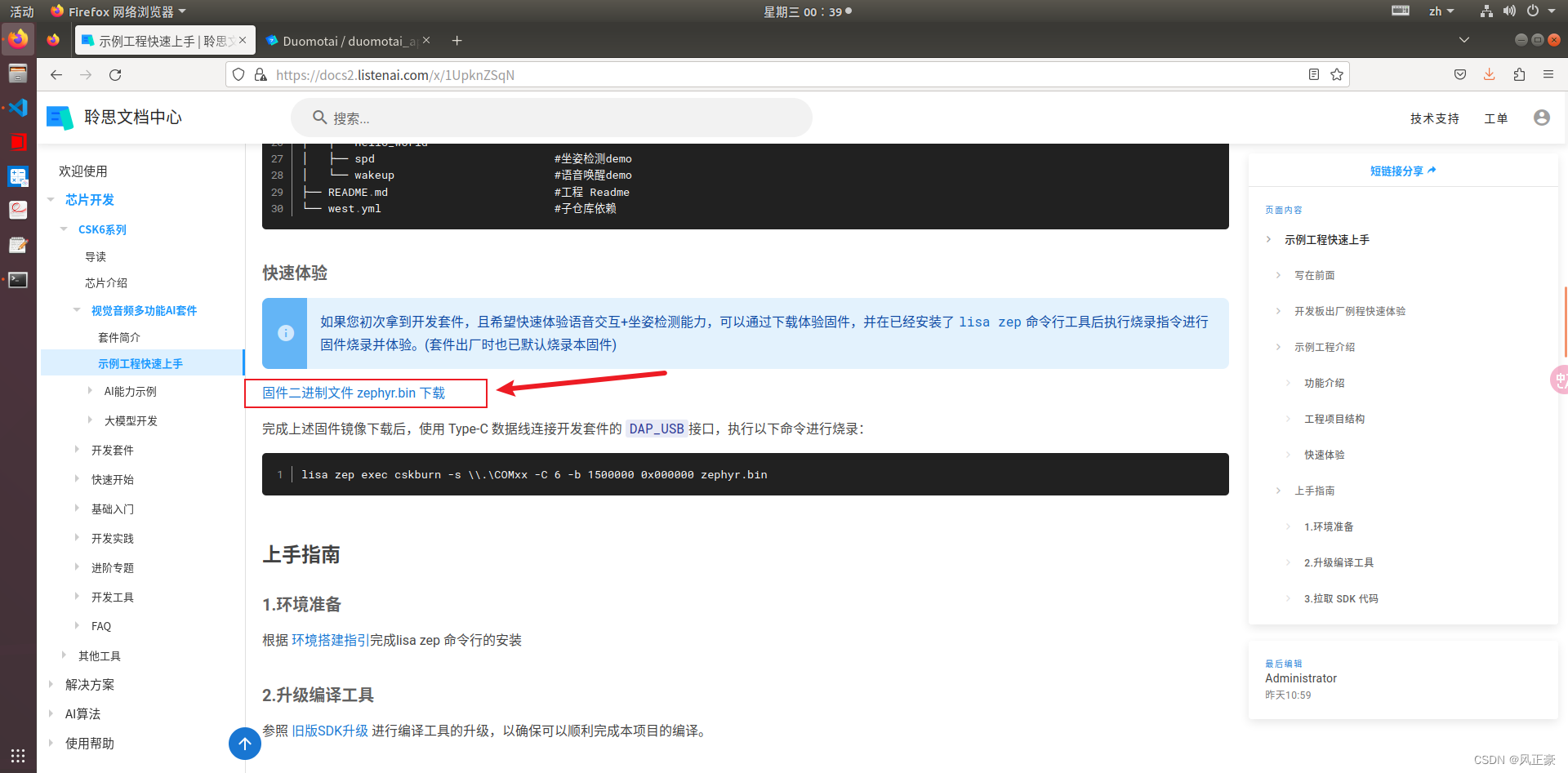Click the browser forward arrow button
The width and height of the screenshot is (1568, 773).
point(86,74)
